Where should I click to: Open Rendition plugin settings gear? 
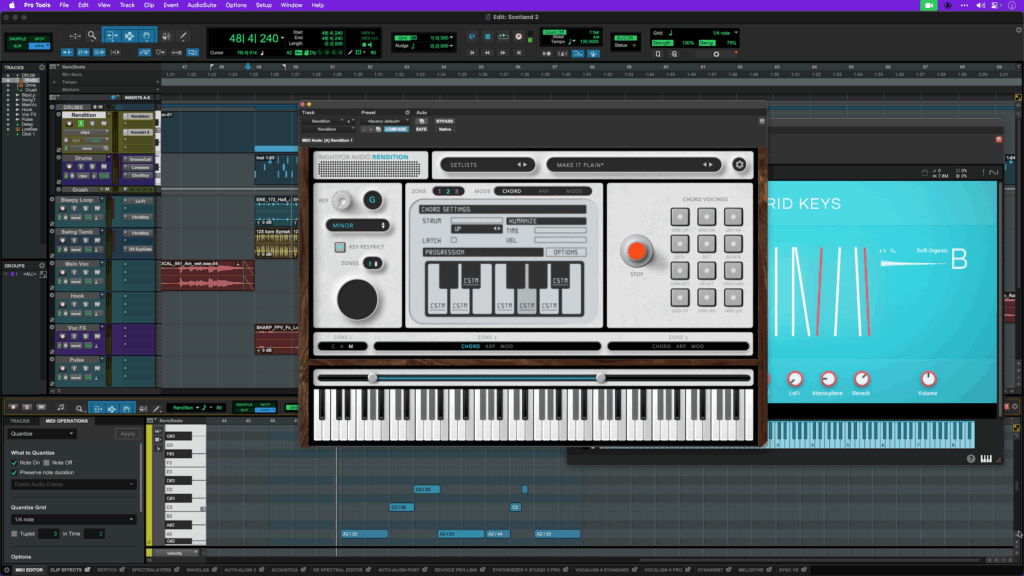[x=739, y=165]
